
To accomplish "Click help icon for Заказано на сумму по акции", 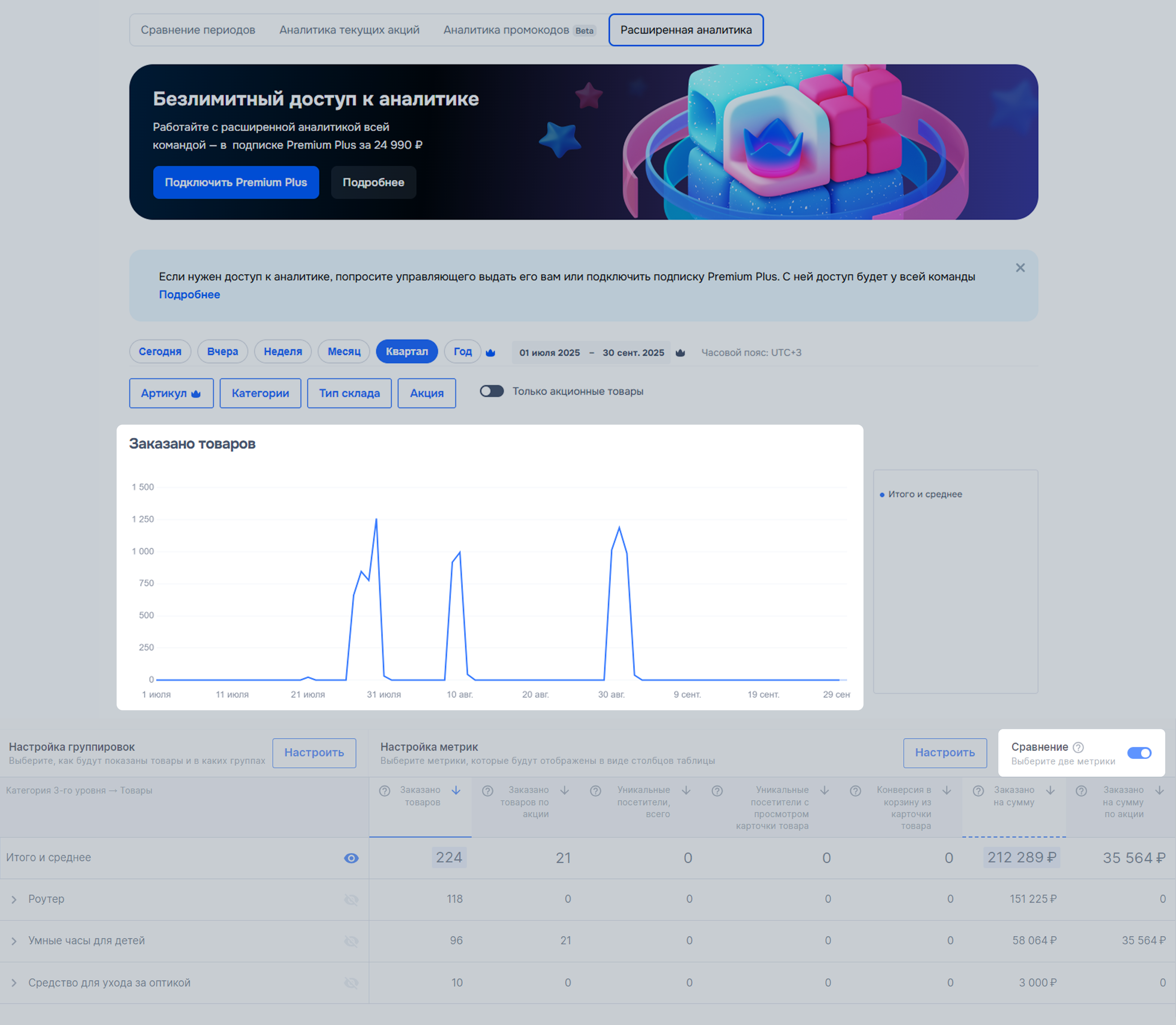I will (1081, 791).
